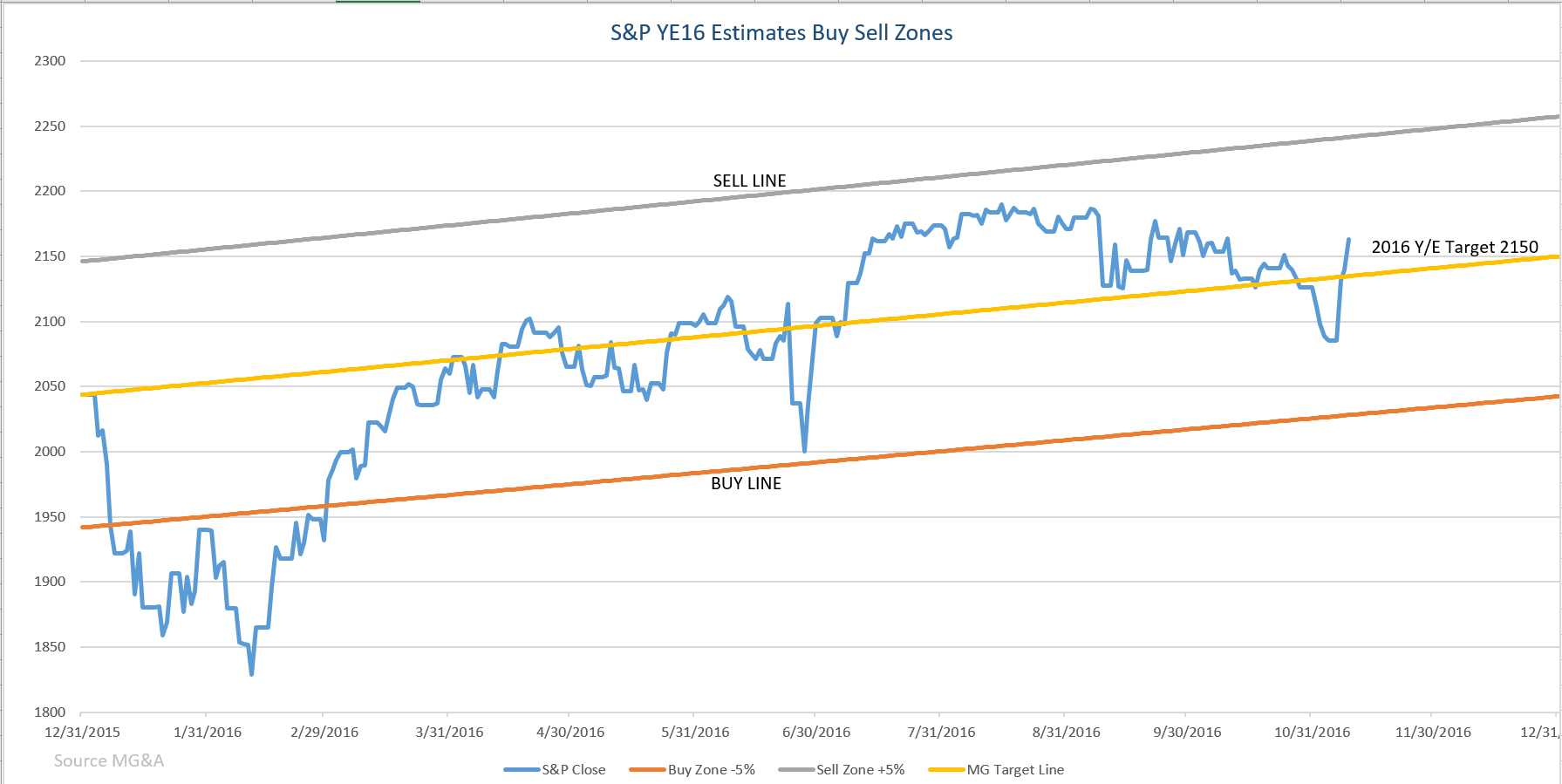
Task: Click the 11/30/2016 x-axis date
Action: pos(1433,733)
